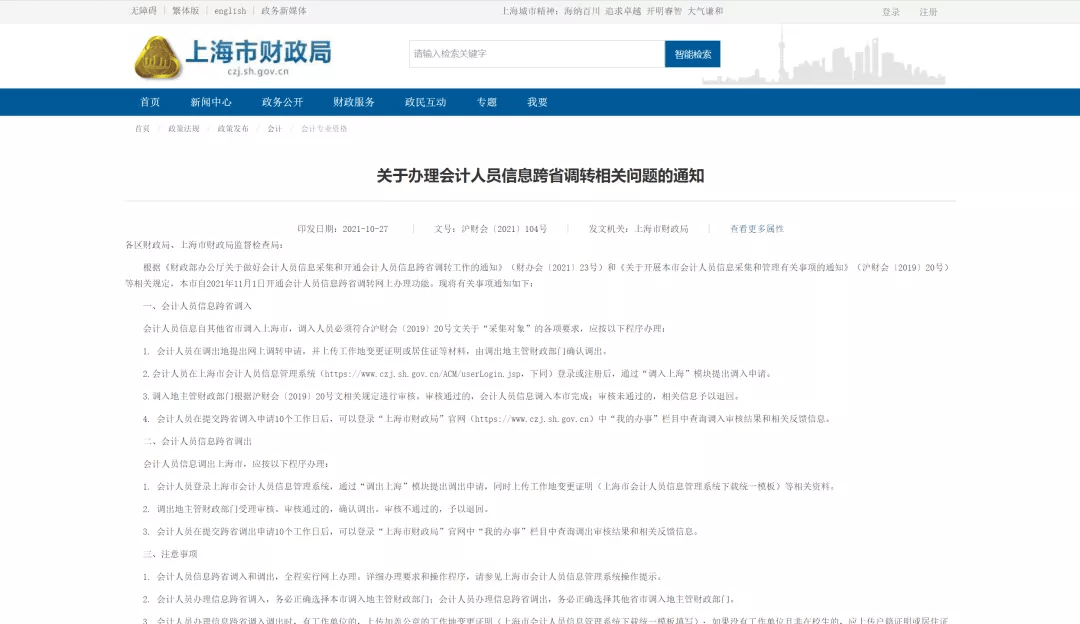
Task: Switch the site to english
Action: (230, 11)
